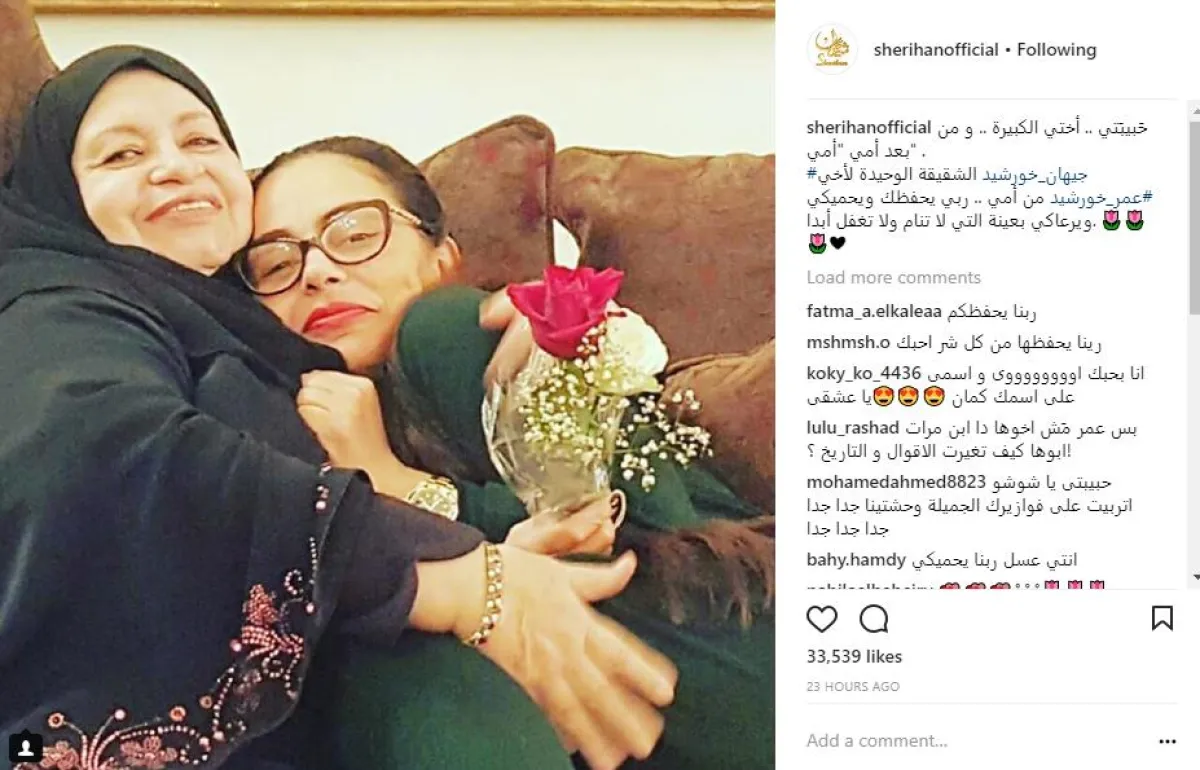Toggle the Following status button
1200x770 pixels.
pos(1057,49)
